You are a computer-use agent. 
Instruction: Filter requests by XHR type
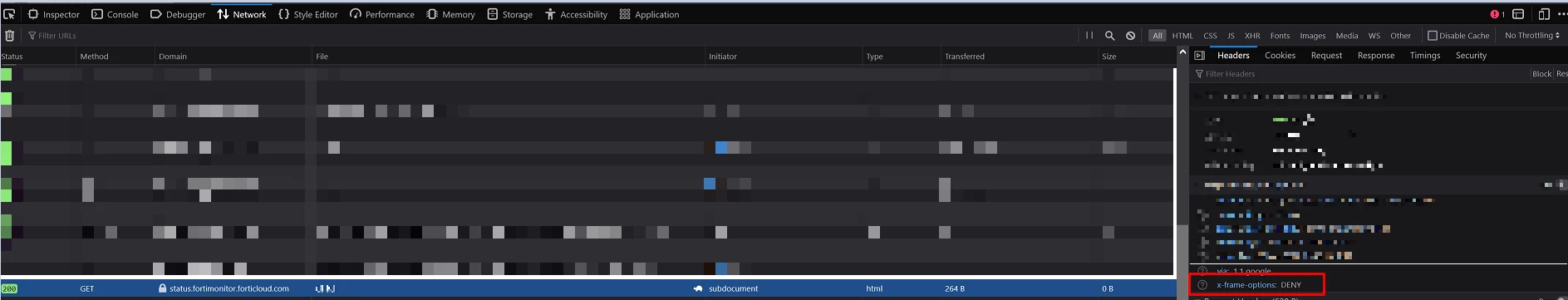pyautogui.click(x=1252, y=36)
